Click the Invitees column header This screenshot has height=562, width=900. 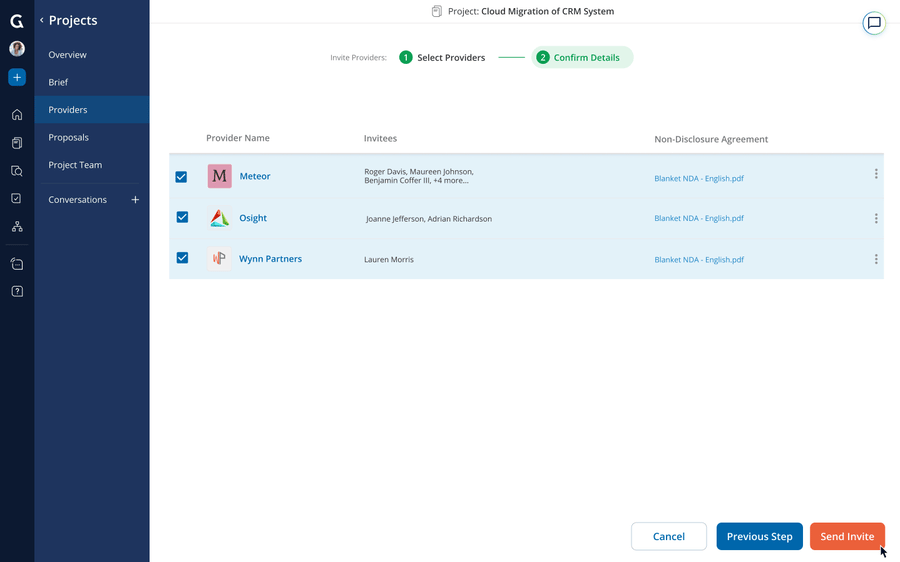click(380, 138)
